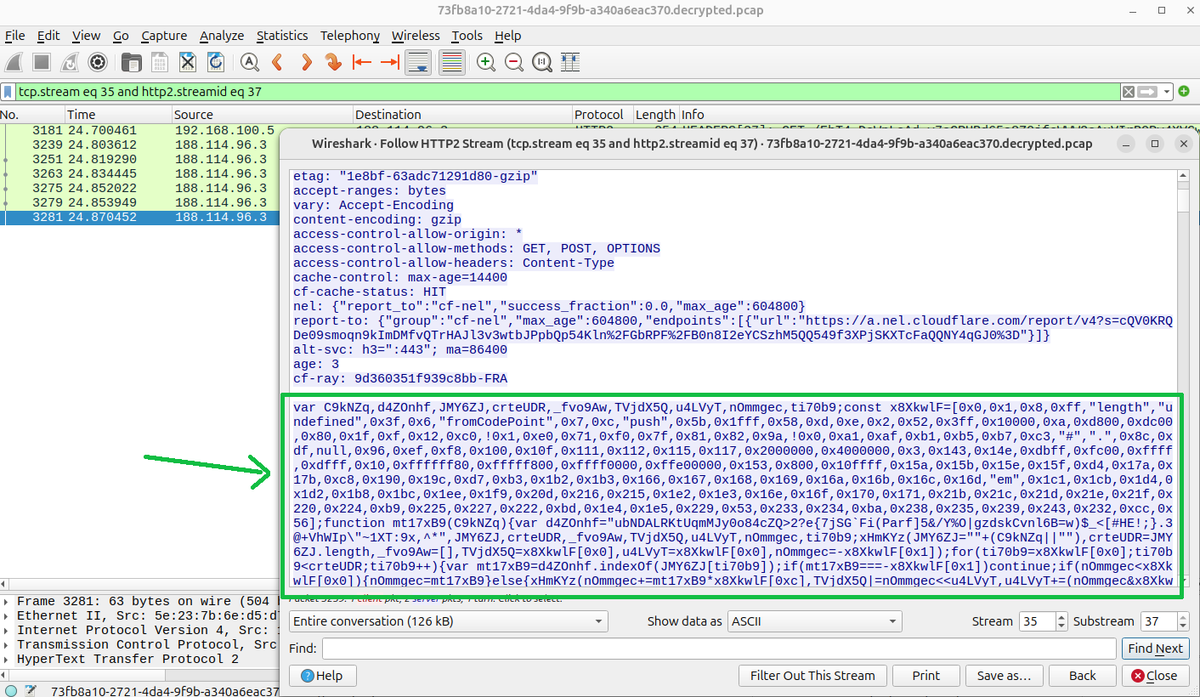The width and height of the screenshot is (1200, 697).
Task: Add a filter button with plus icon
Action: tap(1184, 91)
